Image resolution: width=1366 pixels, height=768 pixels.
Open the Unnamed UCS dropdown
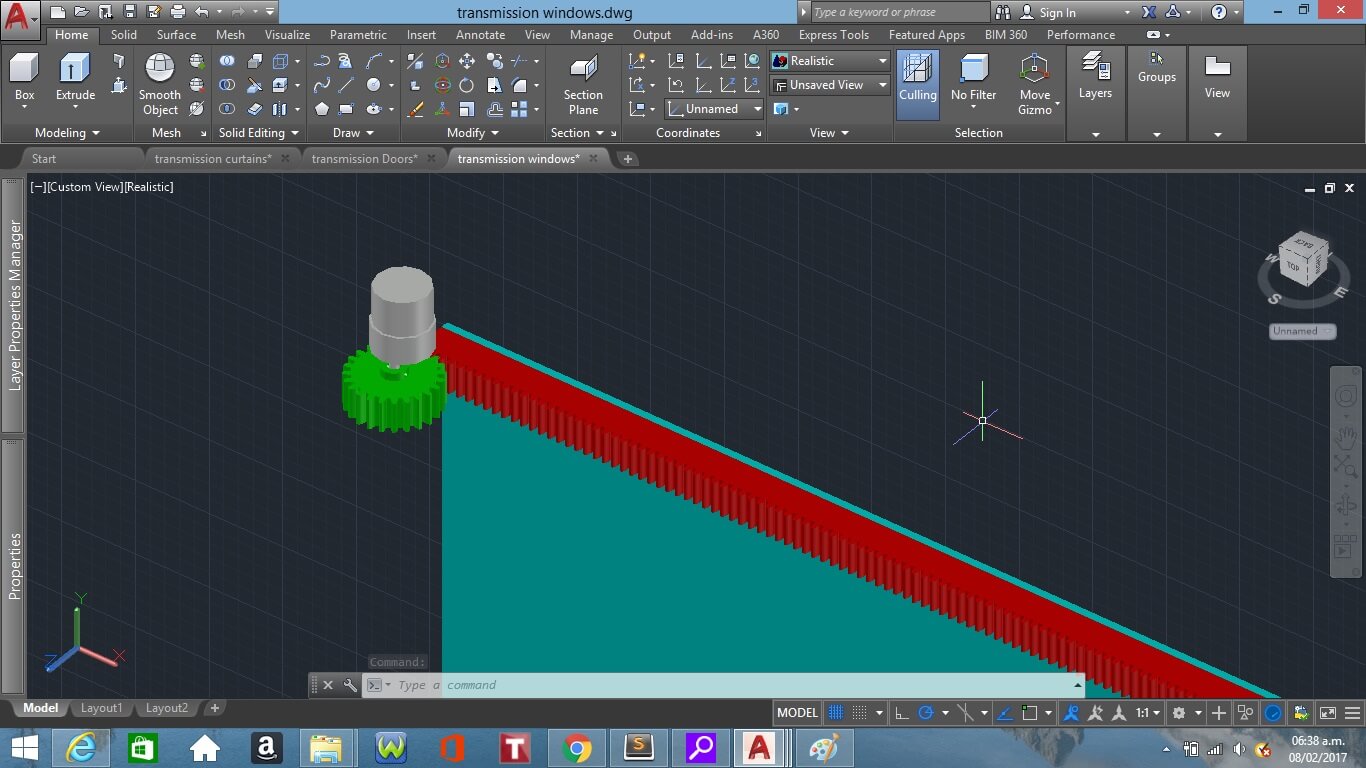(x=714, y=109)
